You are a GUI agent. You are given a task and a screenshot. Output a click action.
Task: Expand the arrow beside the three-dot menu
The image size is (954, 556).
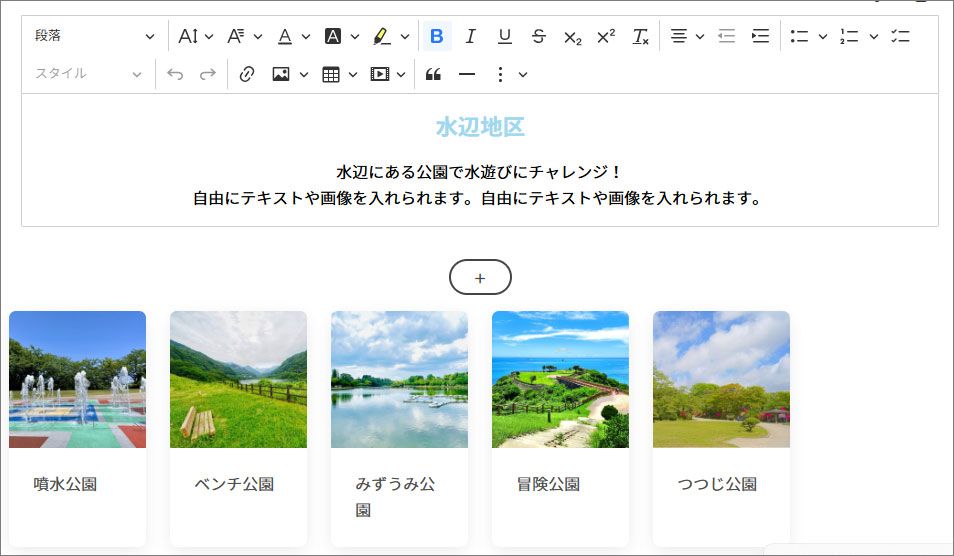[x=523, y=75]
